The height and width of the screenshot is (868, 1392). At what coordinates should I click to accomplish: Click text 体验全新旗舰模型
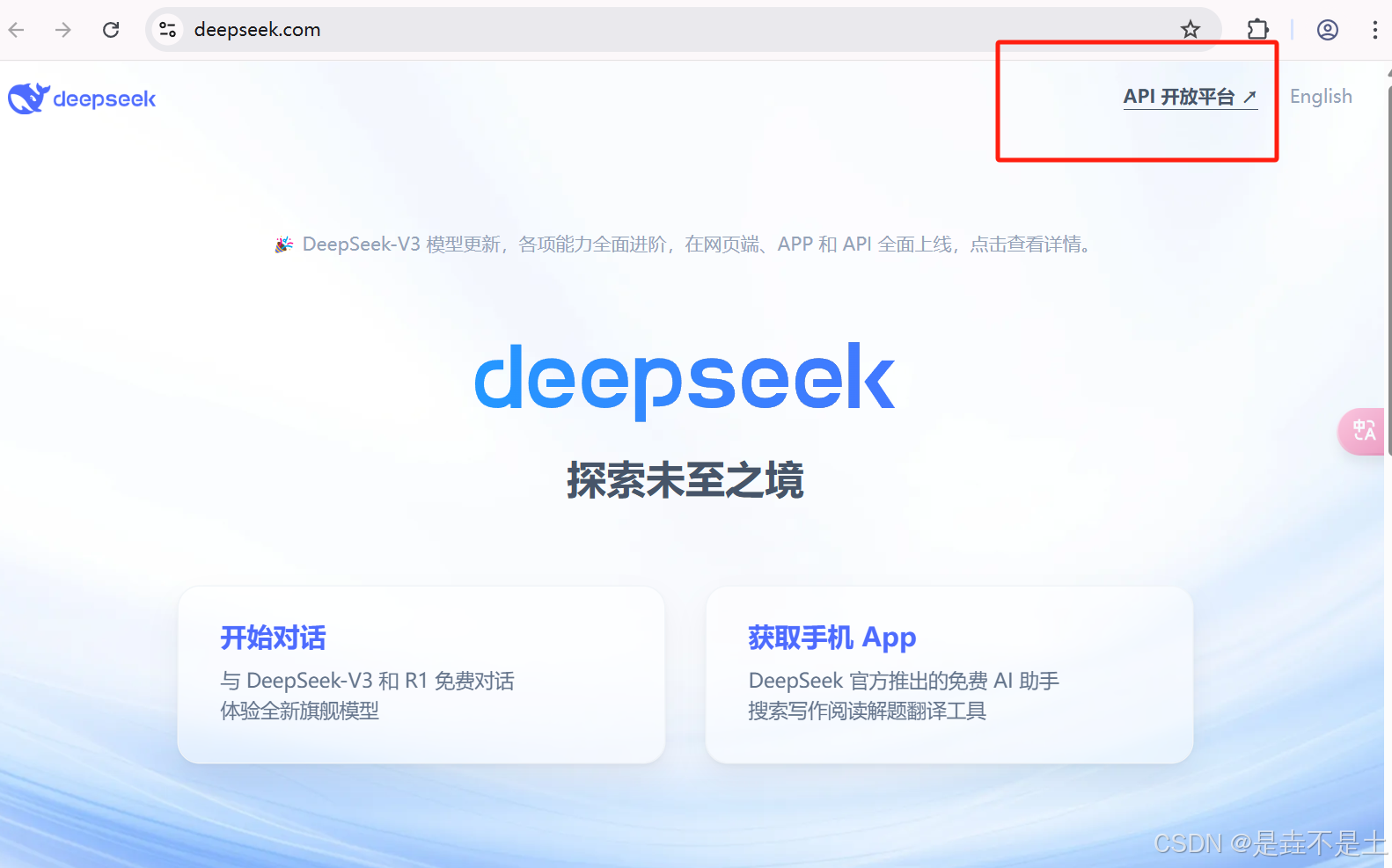click(299, 711)
